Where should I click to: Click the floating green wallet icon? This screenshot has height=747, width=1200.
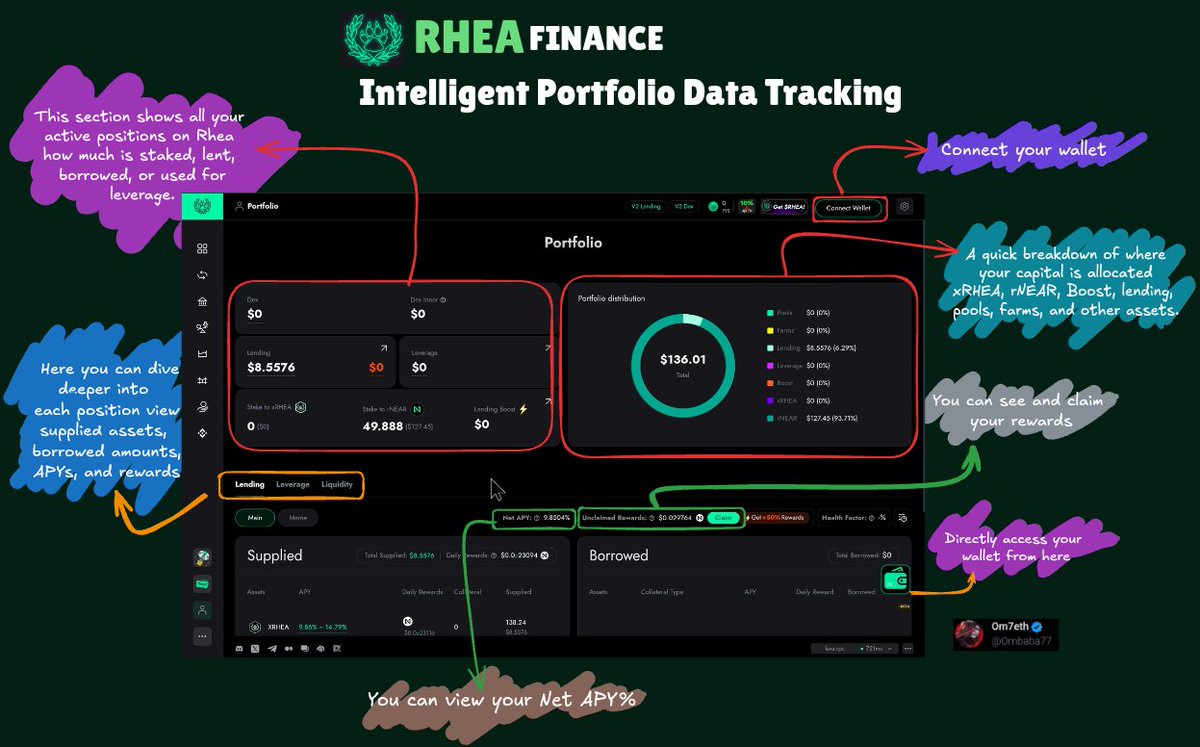(x=895, y=579)
